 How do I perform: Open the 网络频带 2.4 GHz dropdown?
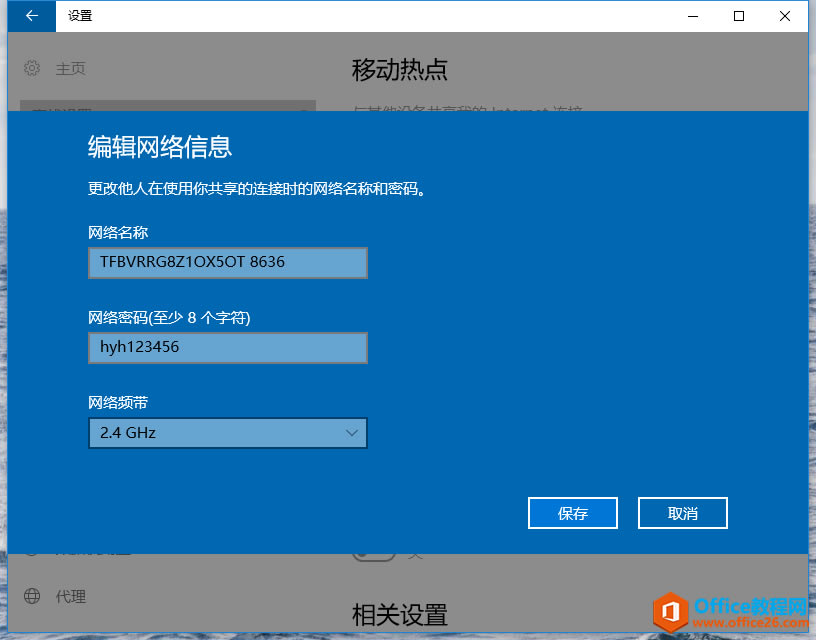(x=228, y=433)
